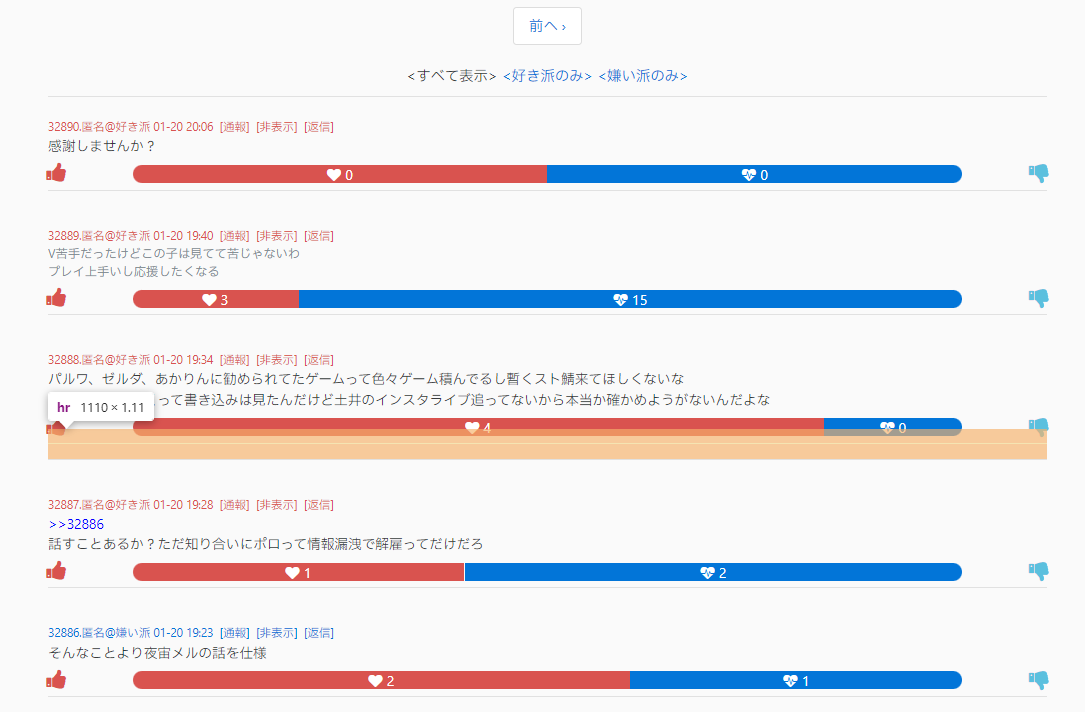Hide post 32890 using its 非表示 toggle
1085x712 pixels.
pyautogui.click(x=278, y=126)
